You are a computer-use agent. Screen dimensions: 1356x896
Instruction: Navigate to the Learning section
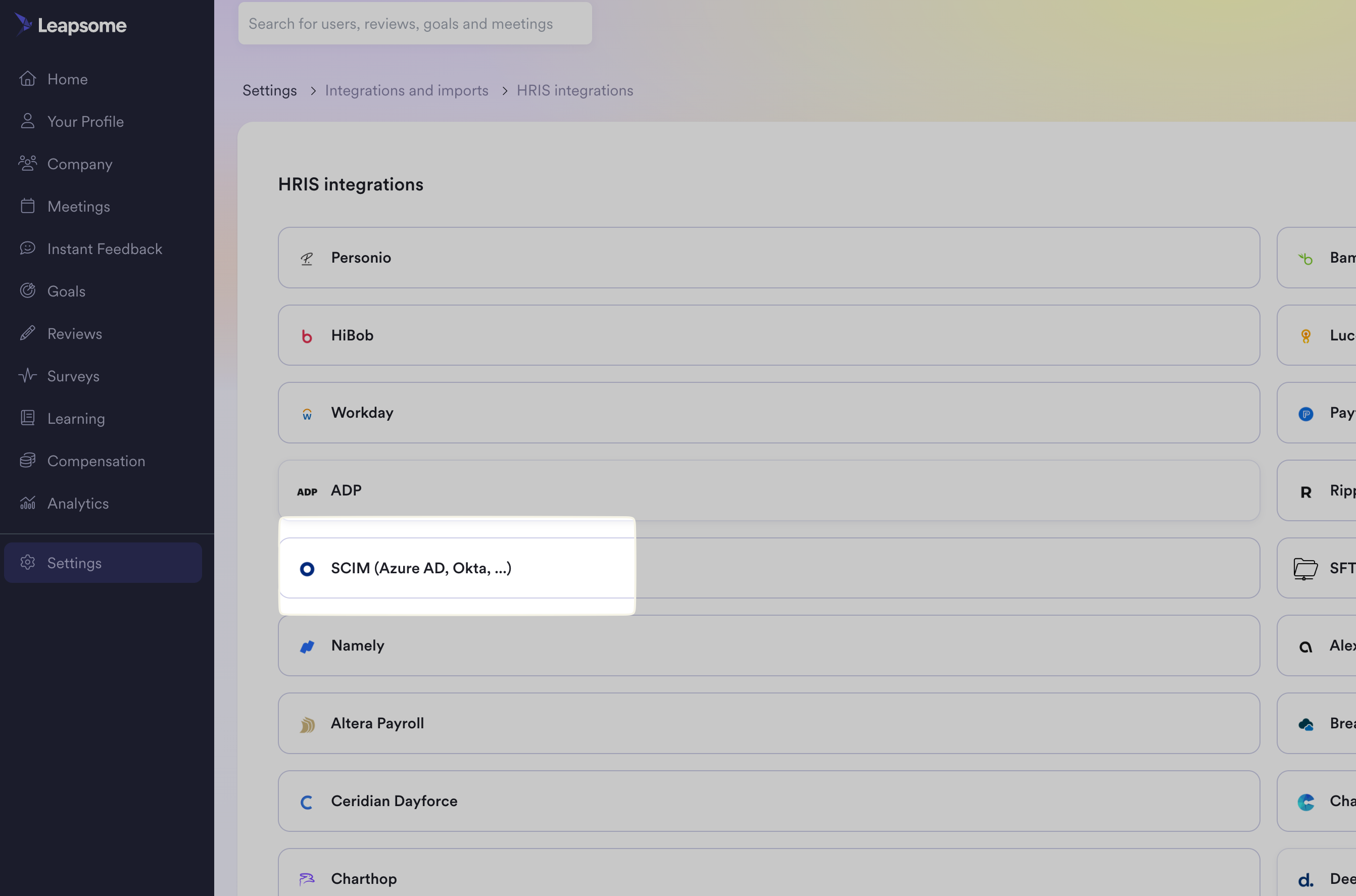point(76,418)
